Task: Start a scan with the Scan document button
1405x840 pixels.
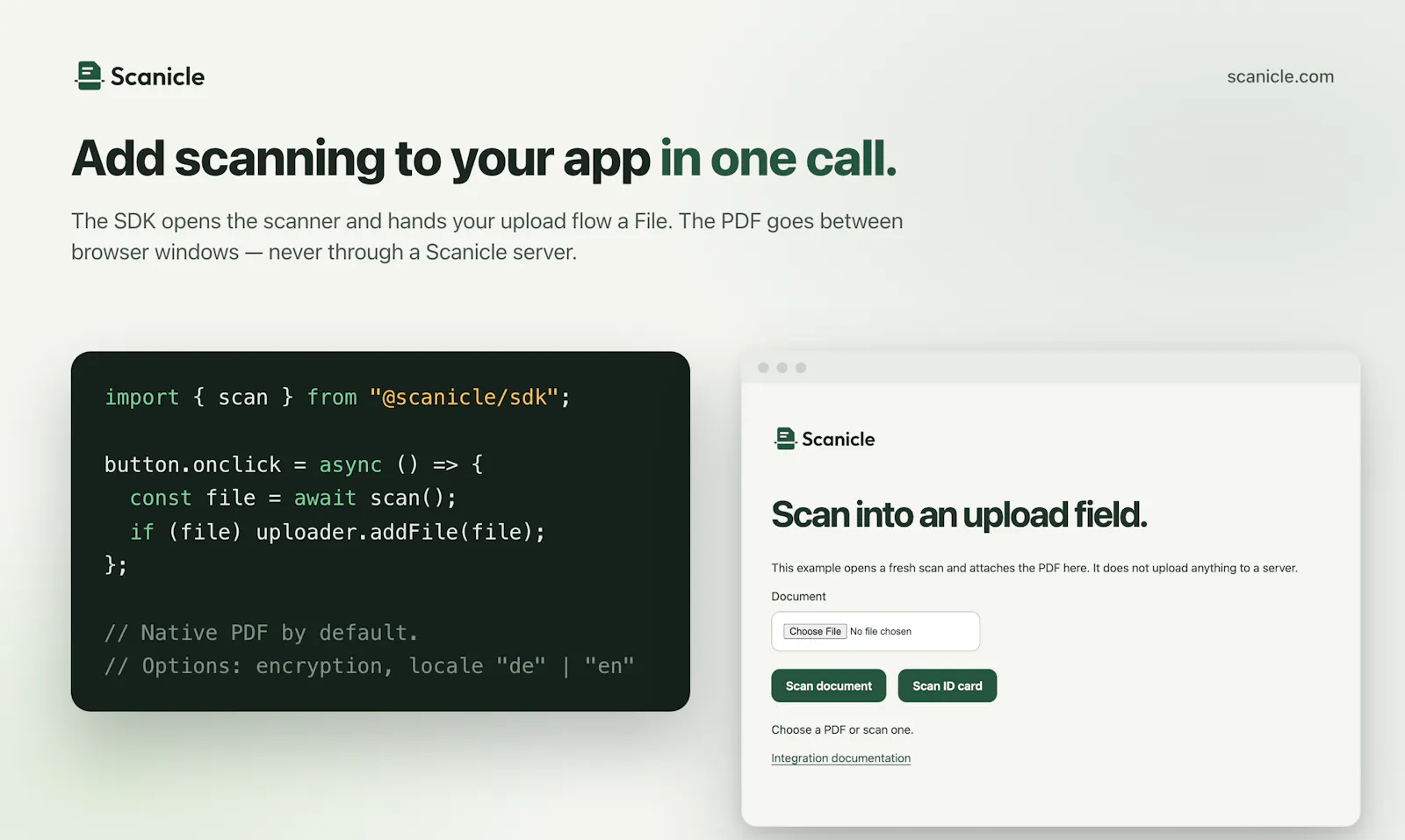Action: pos(829,686)
